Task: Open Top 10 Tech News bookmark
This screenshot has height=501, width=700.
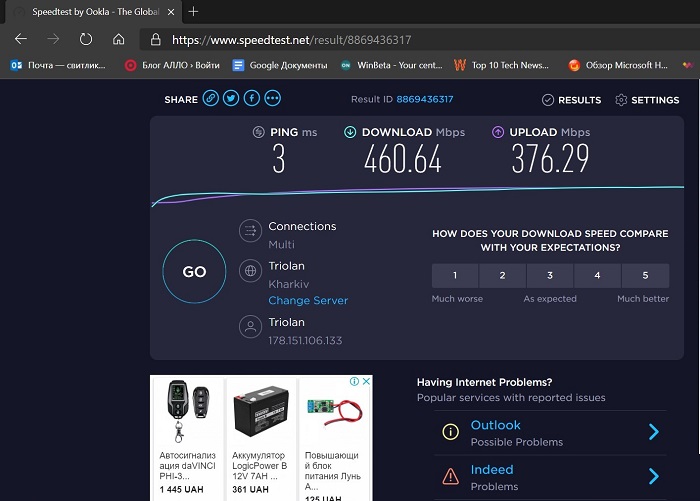Action: (501, 65)
